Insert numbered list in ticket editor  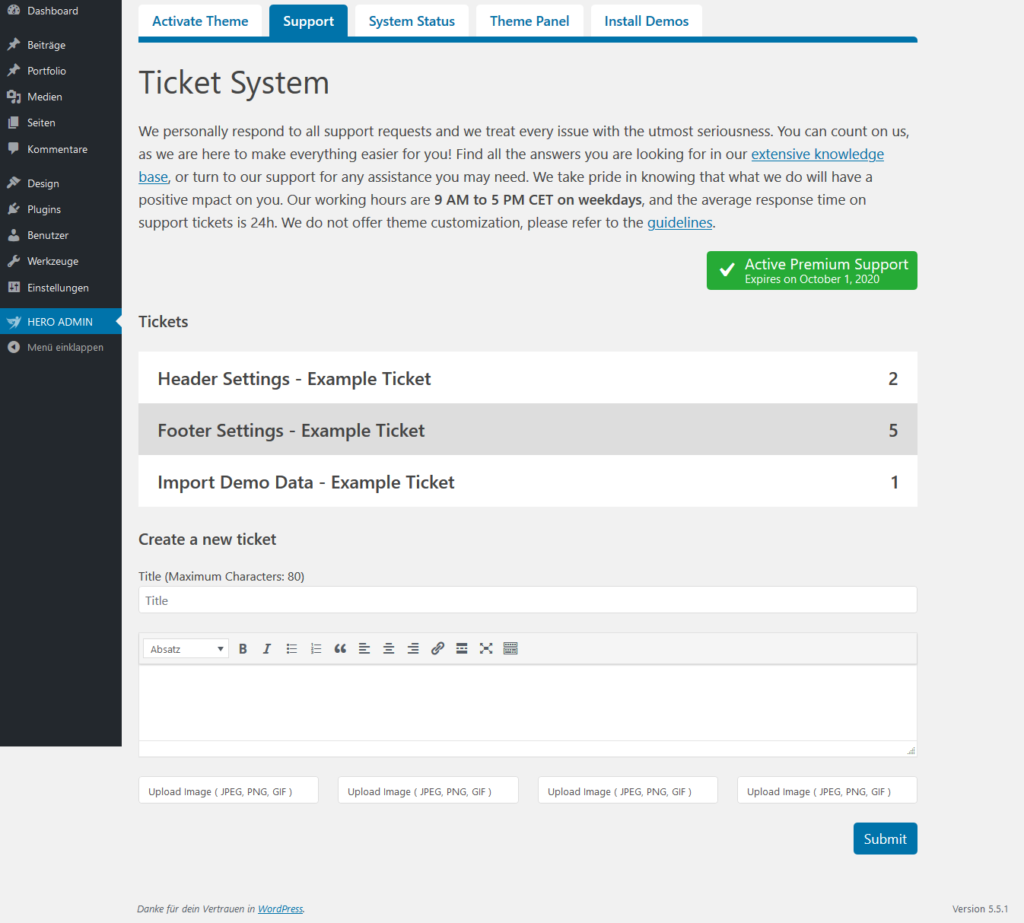tap(315, 649)
